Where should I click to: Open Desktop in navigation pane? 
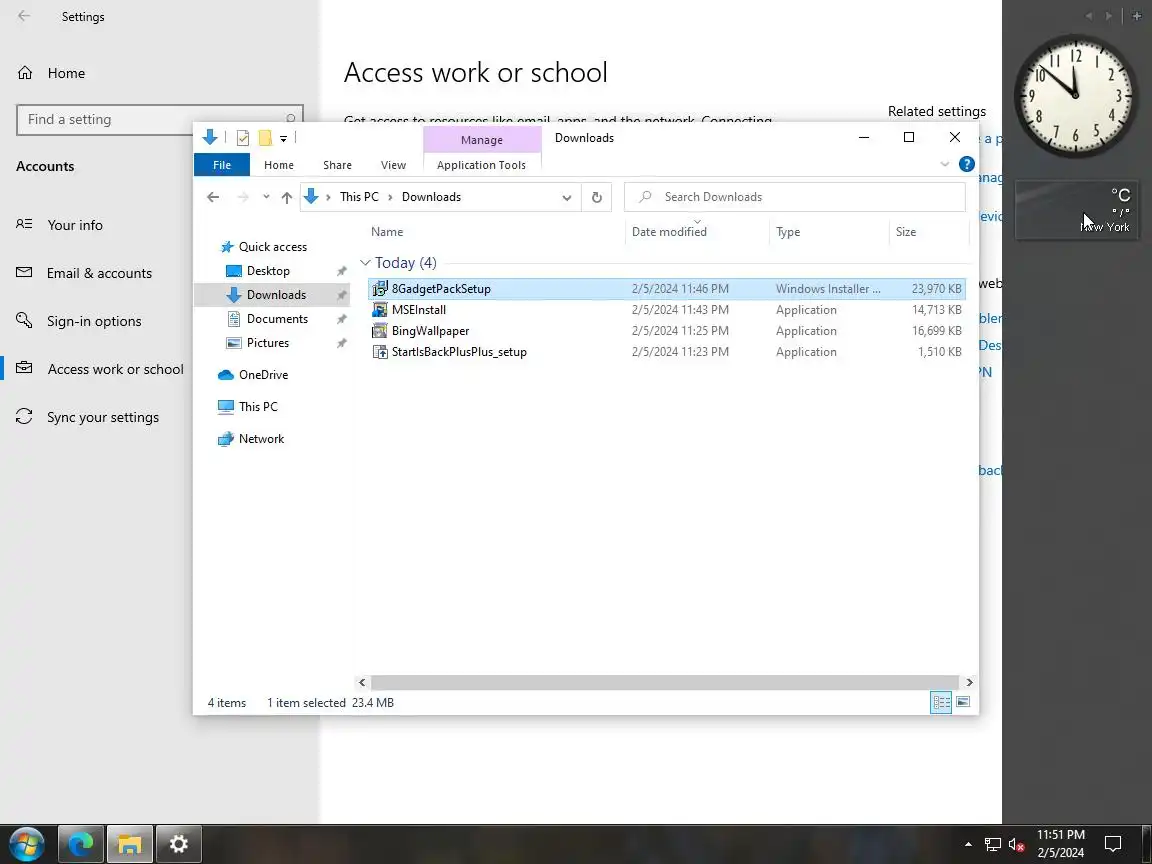pyautogui.click(x=268, y=271)
